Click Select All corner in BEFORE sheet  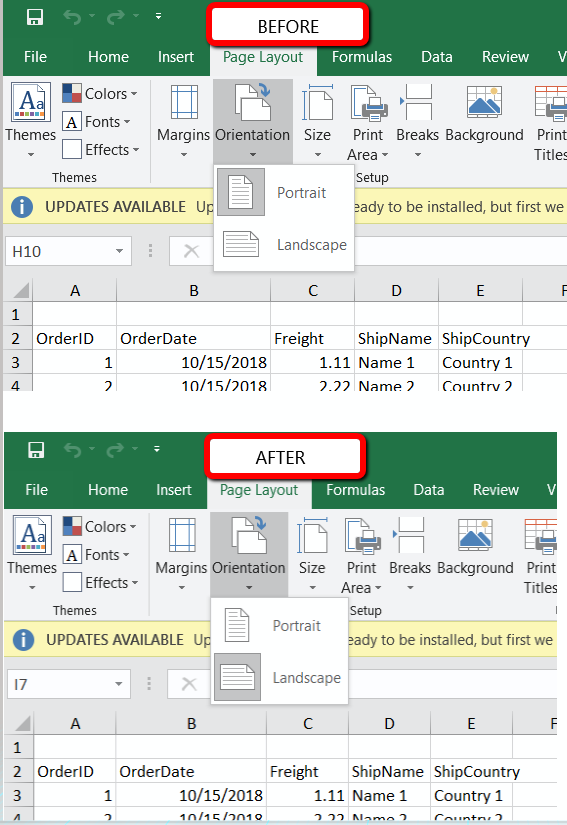(19, 290)
